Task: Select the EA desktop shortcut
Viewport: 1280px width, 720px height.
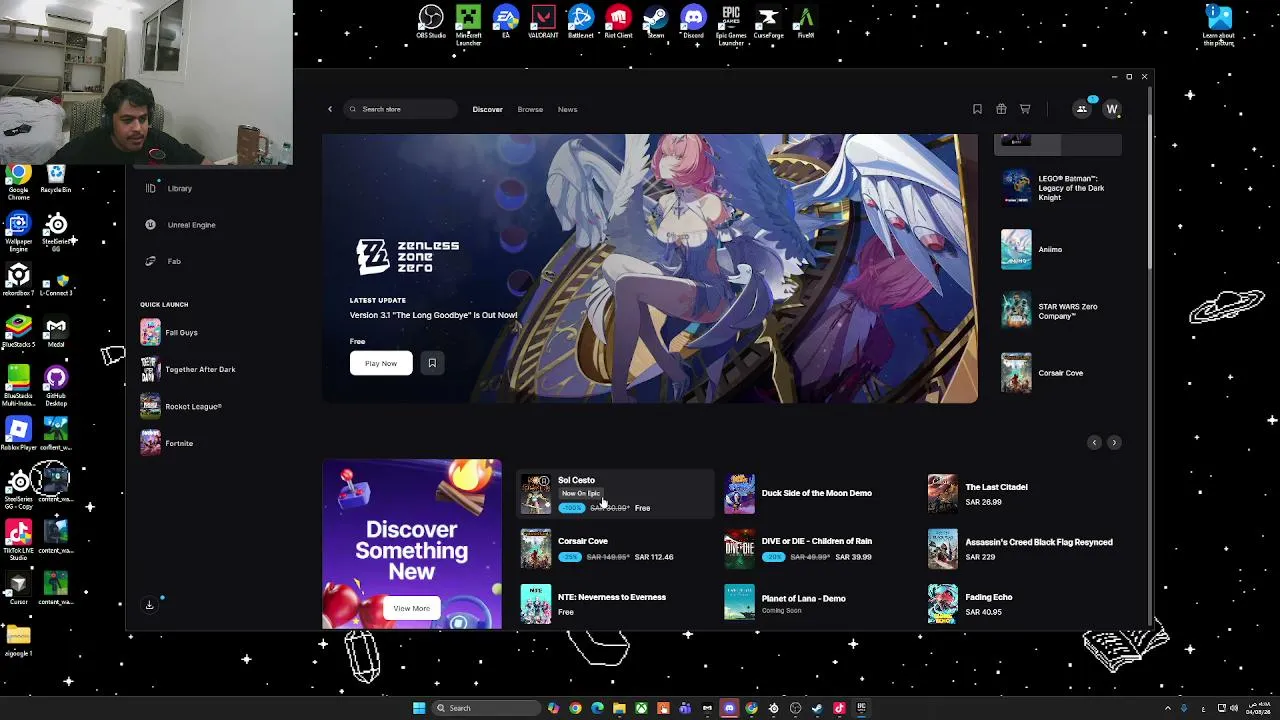Action: tap(506, 22)
